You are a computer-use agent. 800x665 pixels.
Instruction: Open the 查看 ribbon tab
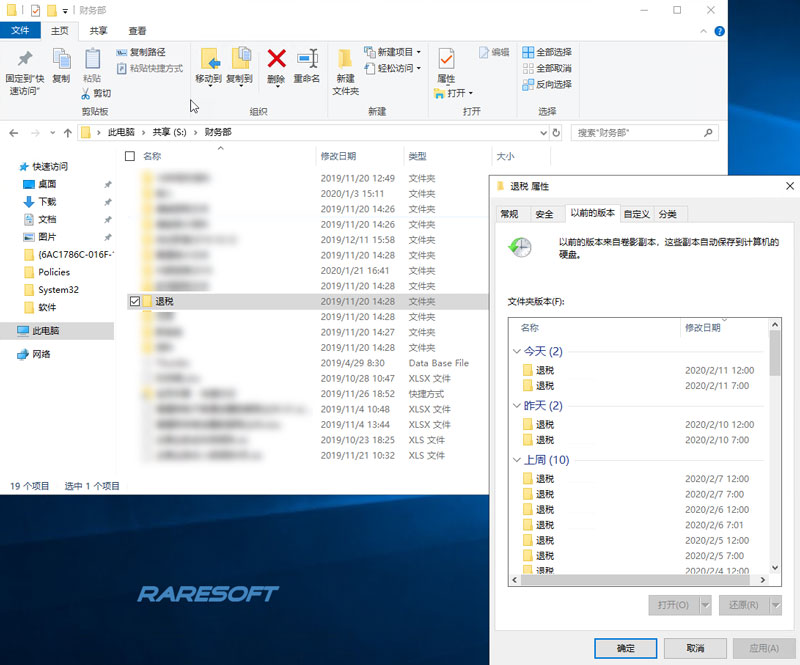tap(137, 31)
